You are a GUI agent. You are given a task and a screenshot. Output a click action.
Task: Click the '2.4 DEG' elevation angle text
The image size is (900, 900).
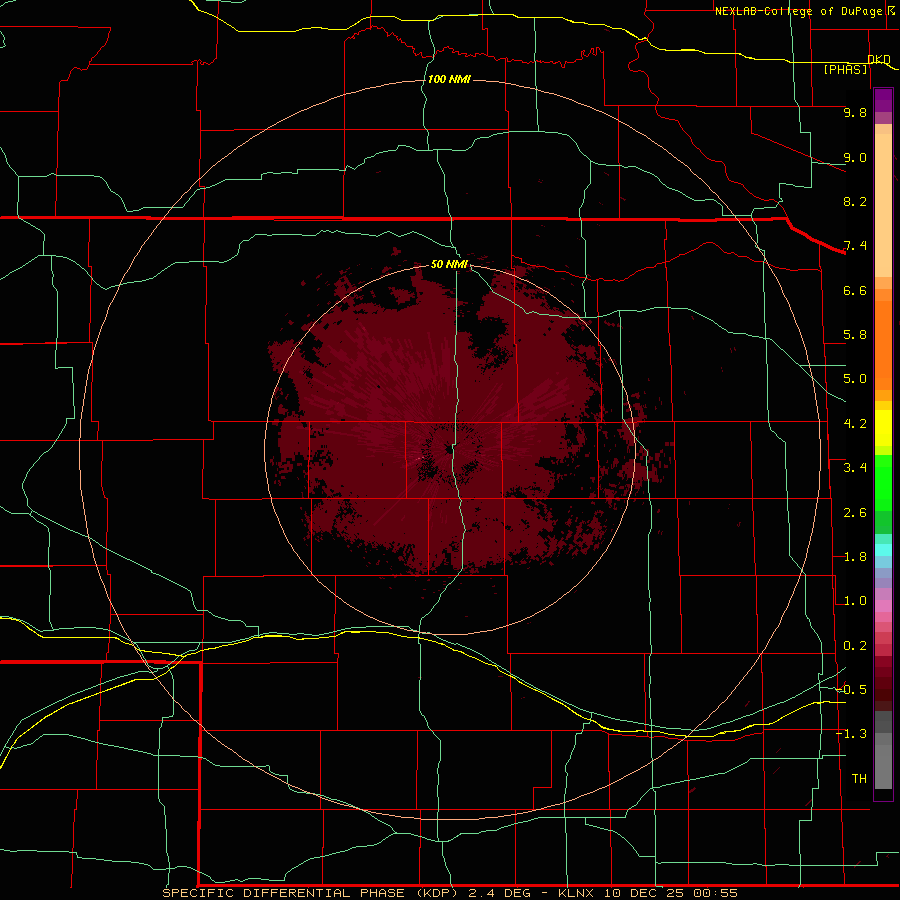[499, 893]
